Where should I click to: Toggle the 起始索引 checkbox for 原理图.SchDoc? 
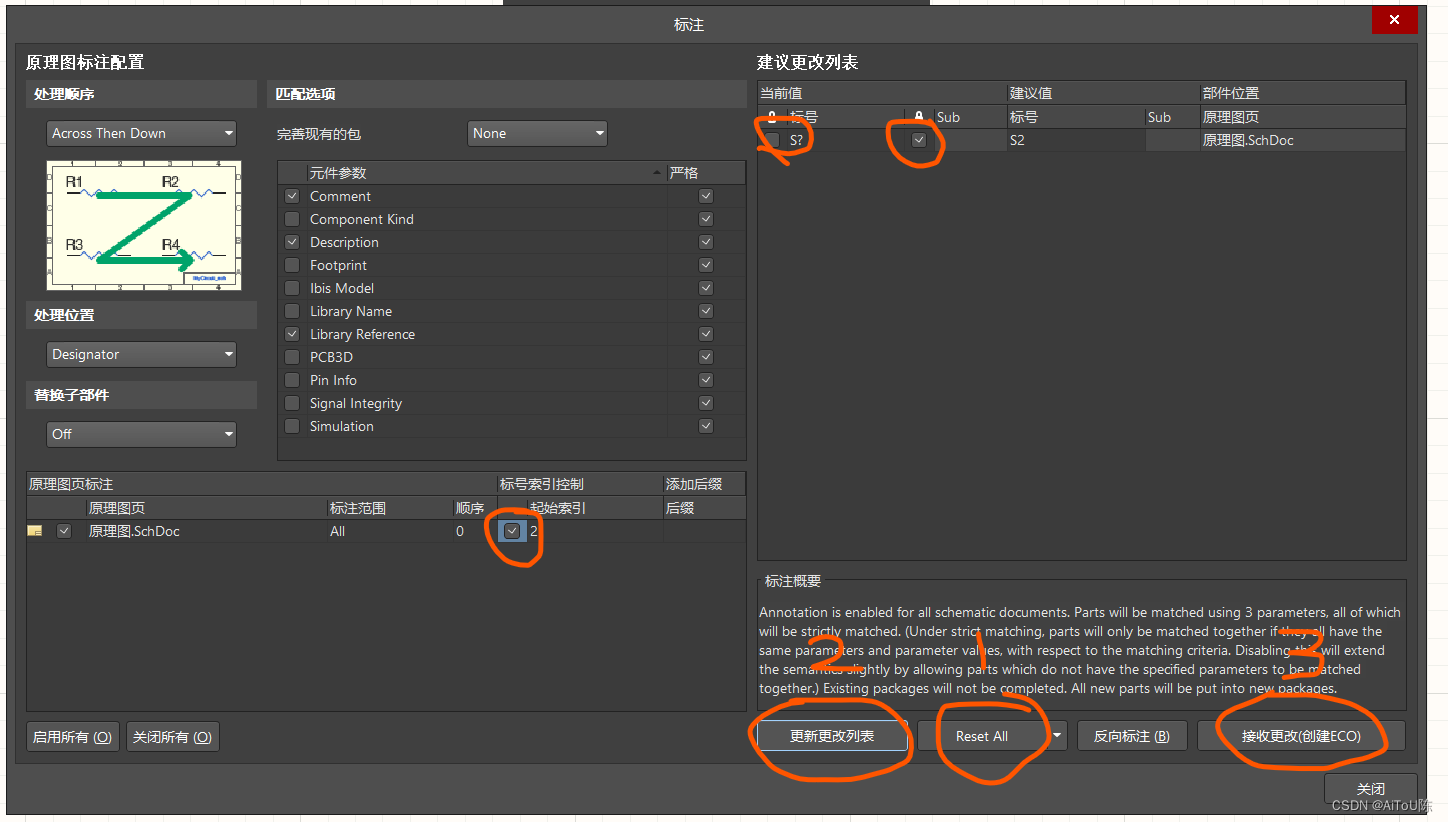point(512,531)
